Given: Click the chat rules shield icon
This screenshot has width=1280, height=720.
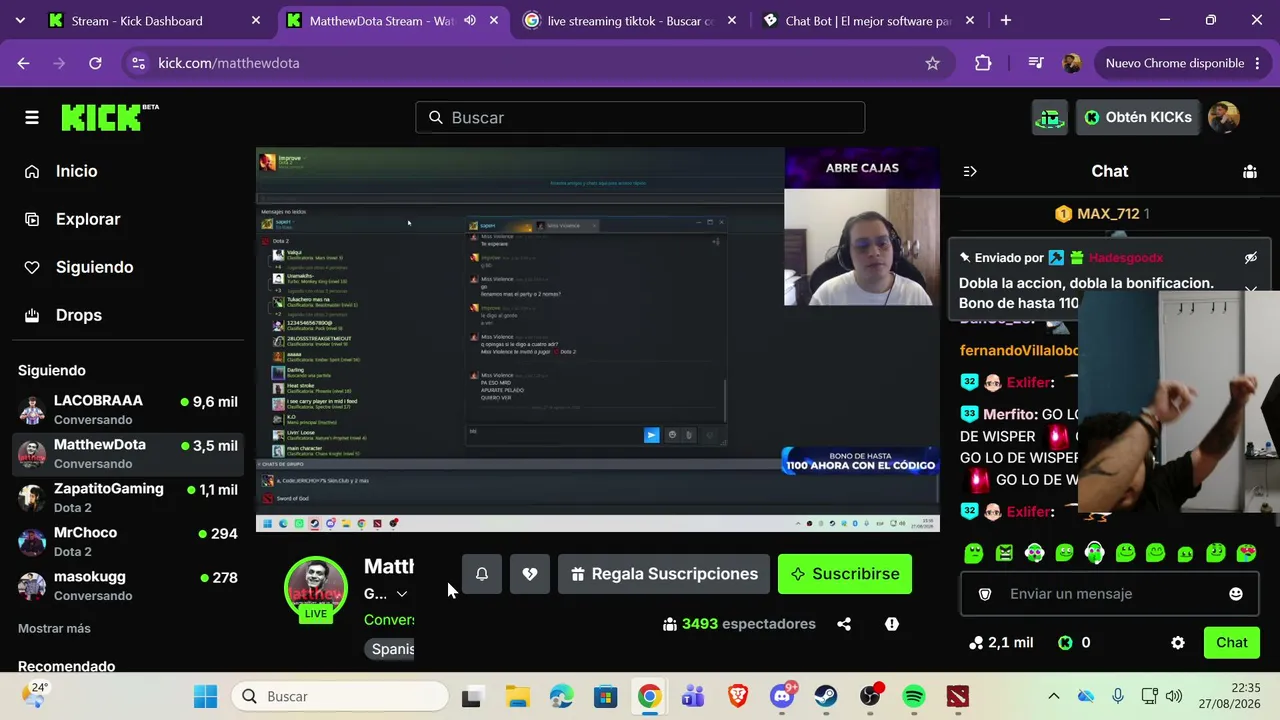Looking at the screenshot, I should [x=985, y=594].
